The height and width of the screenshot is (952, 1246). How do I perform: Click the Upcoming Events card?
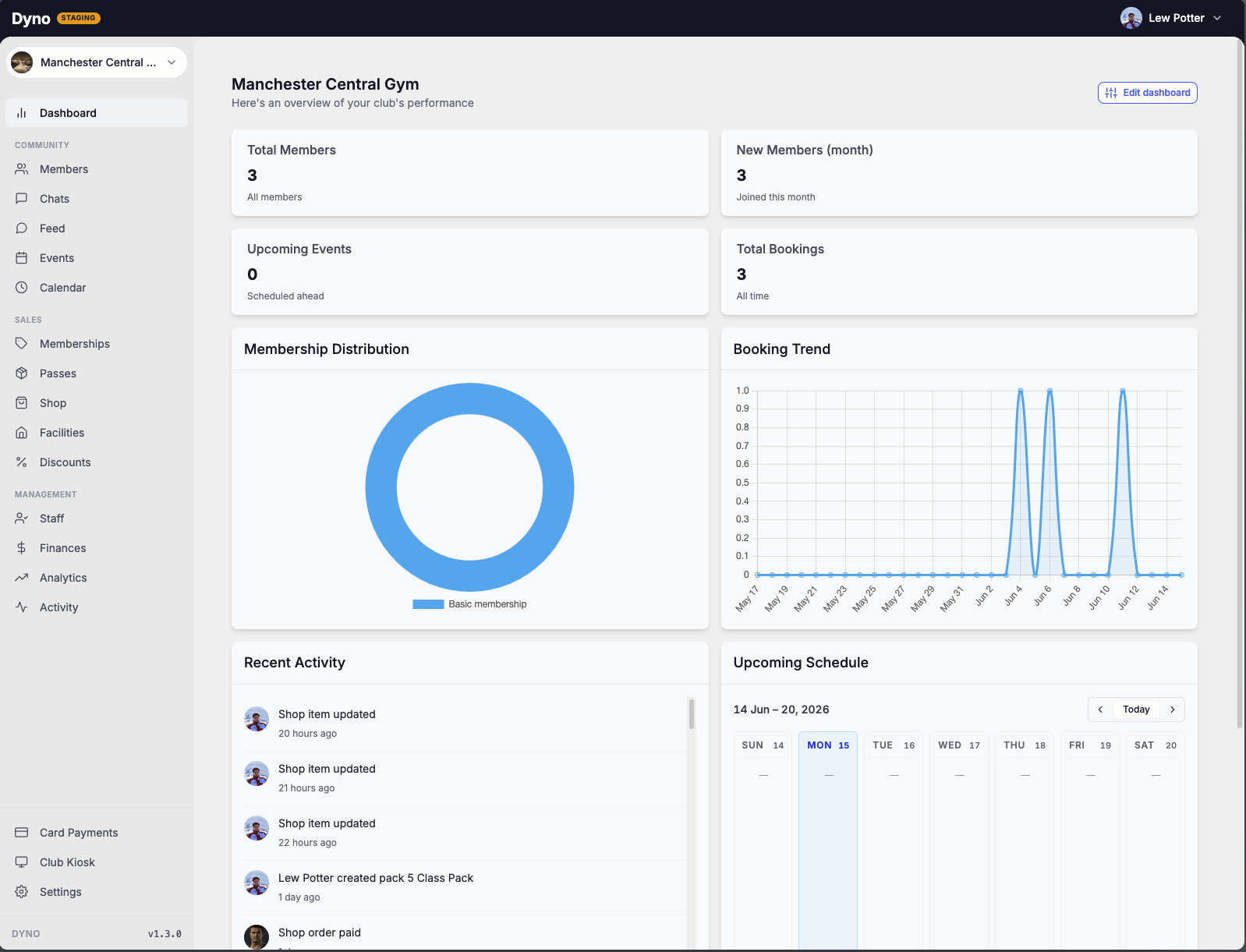click(470, 272)
